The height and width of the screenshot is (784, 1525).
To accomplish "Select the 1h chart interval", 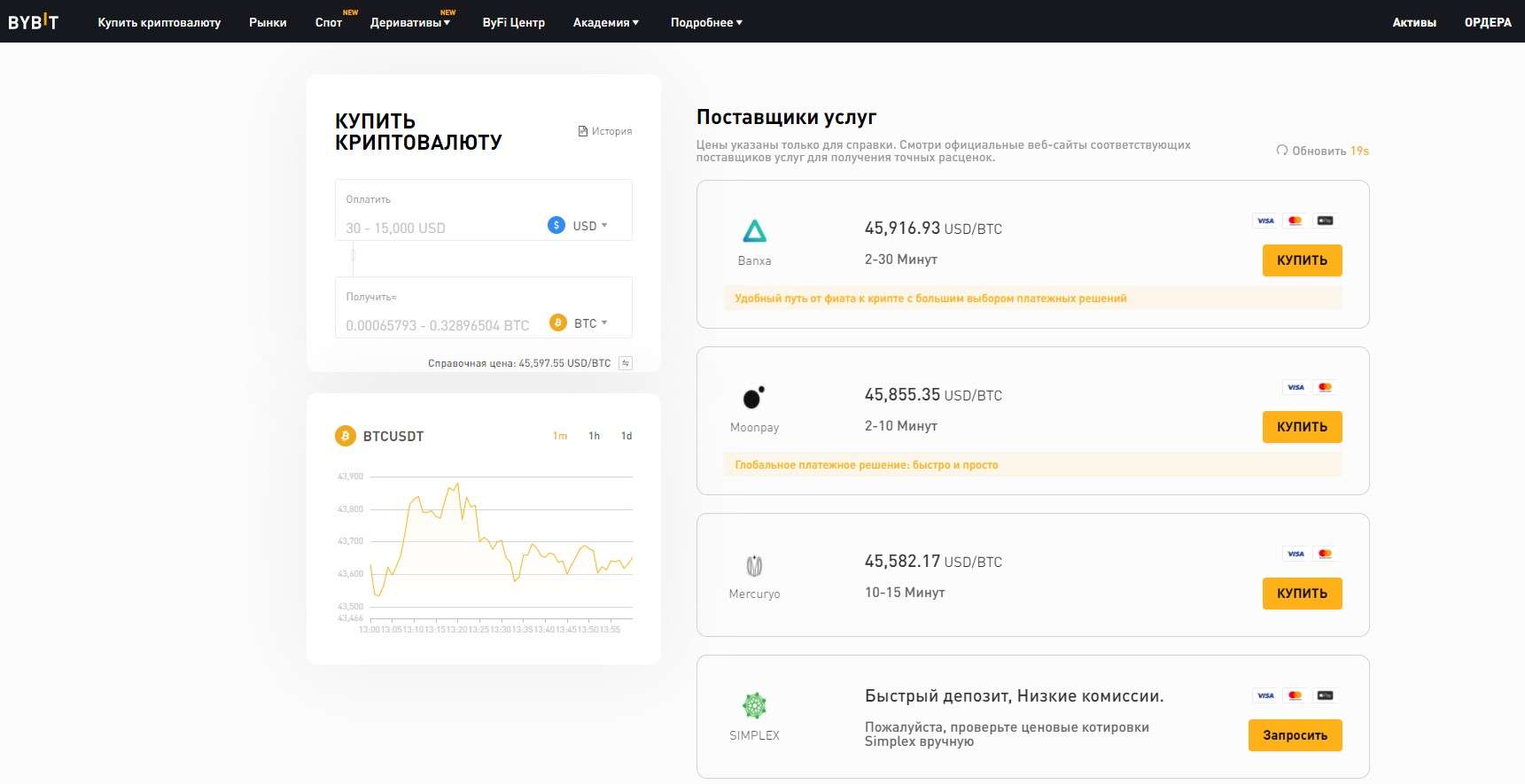I will [x=594, y=436].
